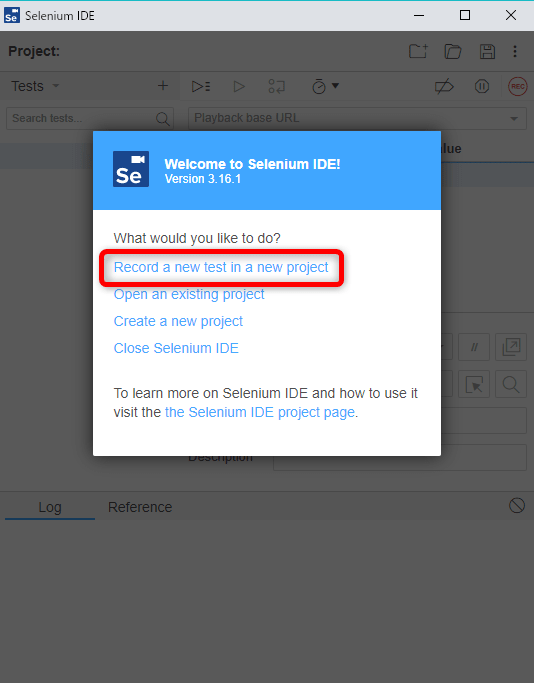534x683 pixels.
Task: Run all tests icon in toolbar
Action: pos(201,86)
